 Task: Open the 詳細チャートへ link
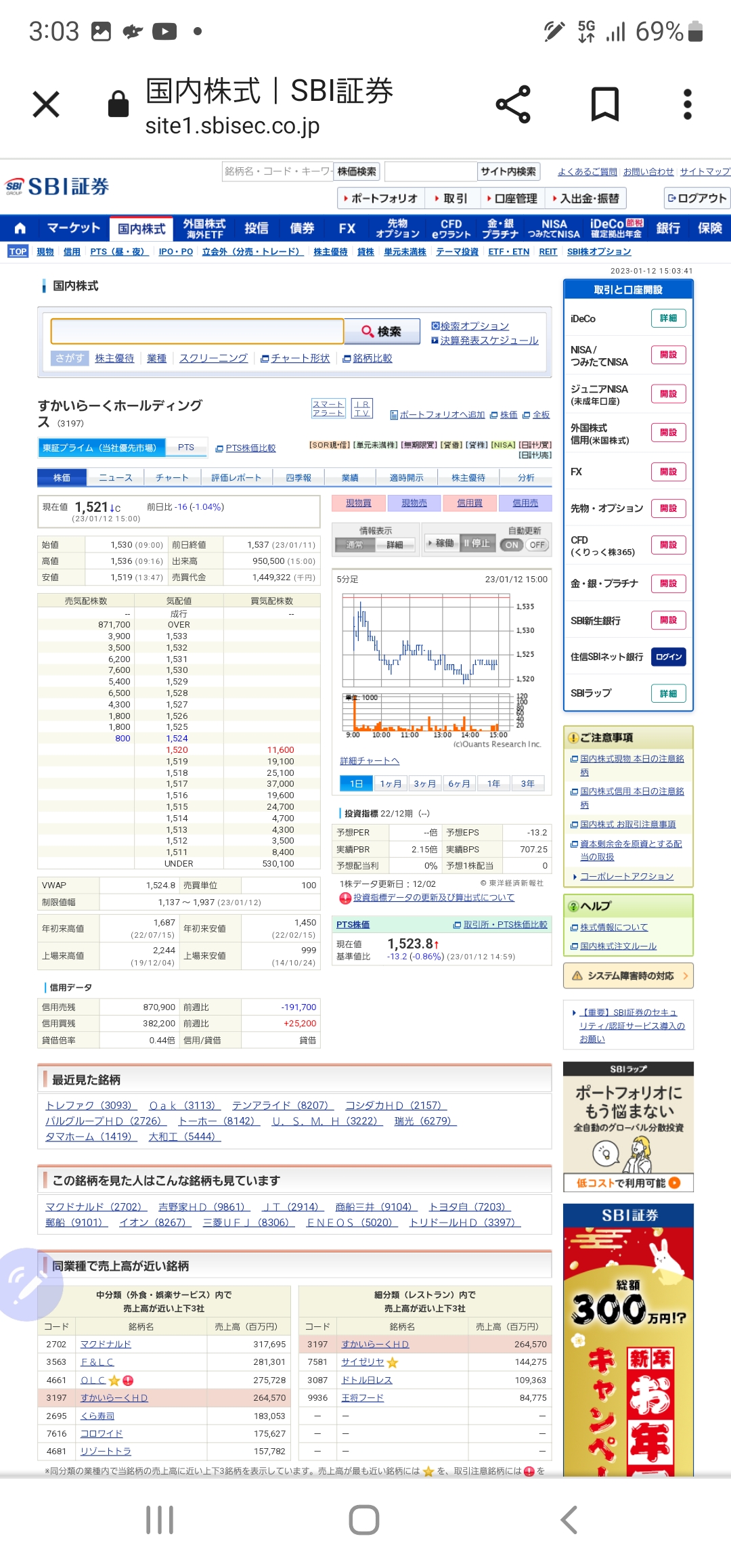[x=370, y=761]
